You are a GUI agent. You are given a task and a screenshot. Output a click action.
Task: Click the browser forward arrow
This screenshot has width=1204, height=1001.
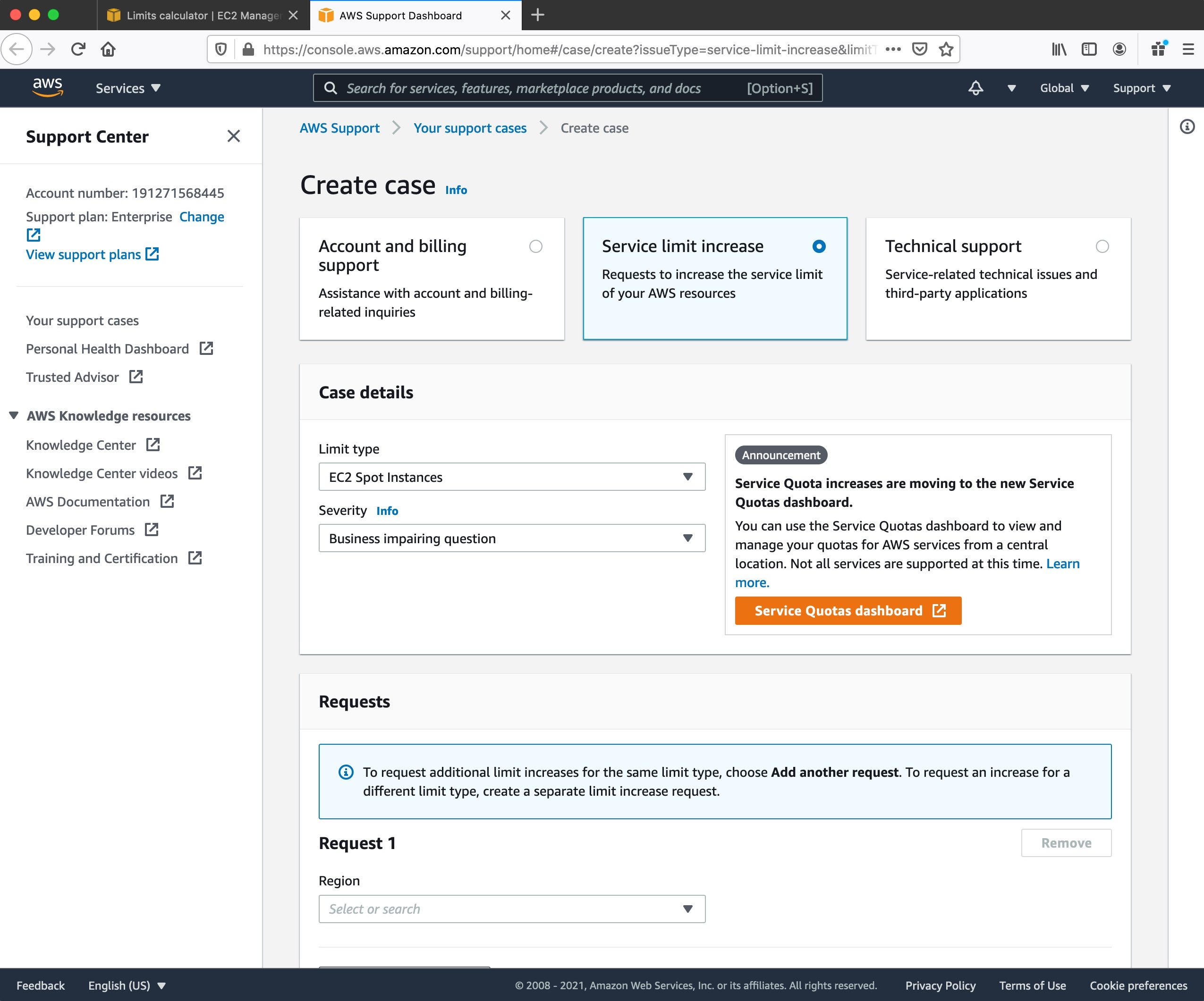coord(48,49)
